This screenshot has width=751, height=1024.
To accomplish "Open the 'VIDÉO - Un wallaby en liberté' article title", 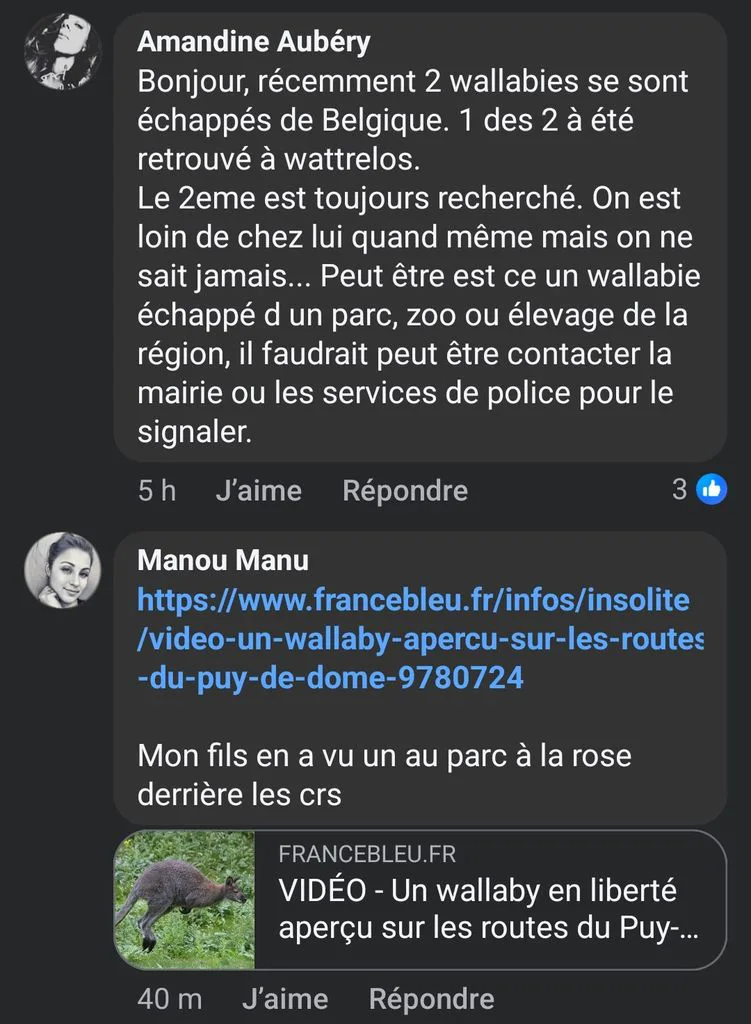I will pyautogui.click(x=488, y=909).
